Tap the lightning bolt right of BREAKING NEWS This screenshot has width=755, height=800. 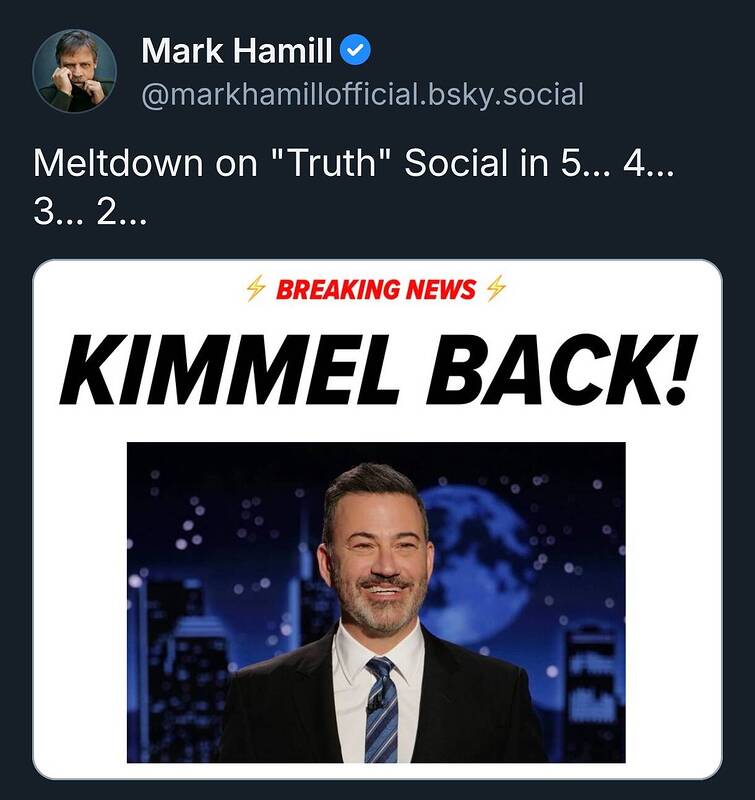[x=495, y=290]
